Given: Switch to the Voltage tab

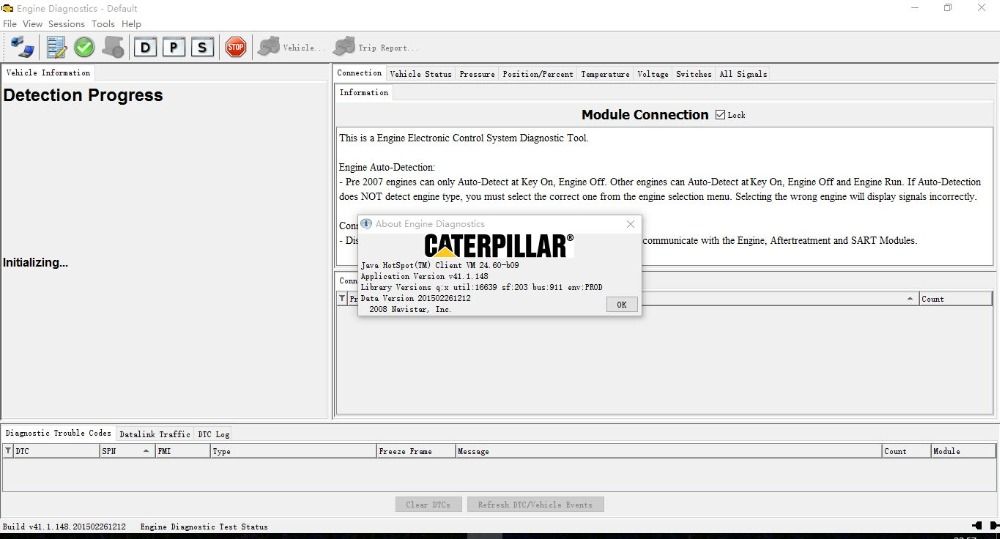Looking at the screenshot, I should [653, 74].
